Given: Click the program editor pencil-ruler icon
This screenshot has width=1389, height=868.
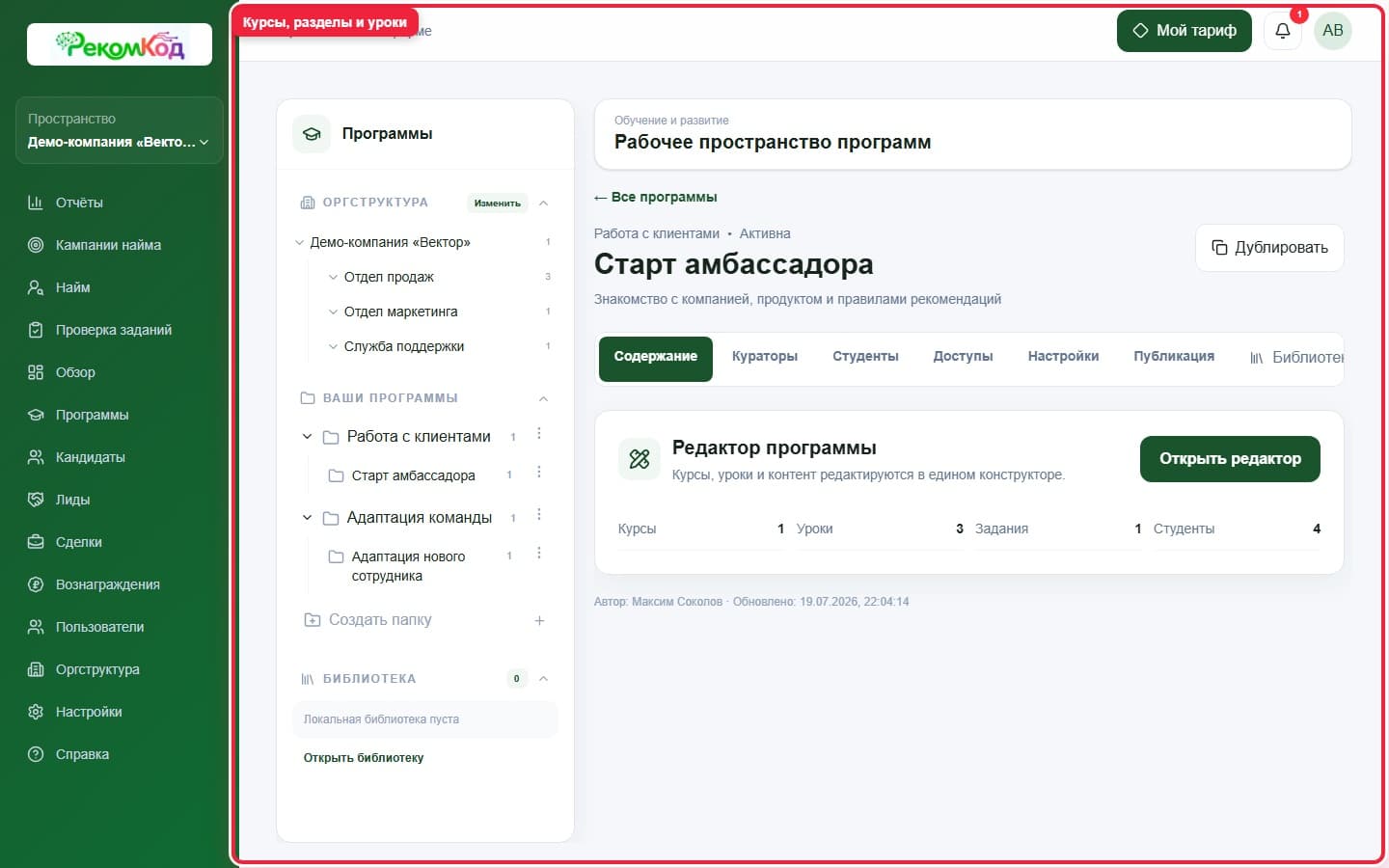Looking at the screenshot, I should [x=639, y=459].
